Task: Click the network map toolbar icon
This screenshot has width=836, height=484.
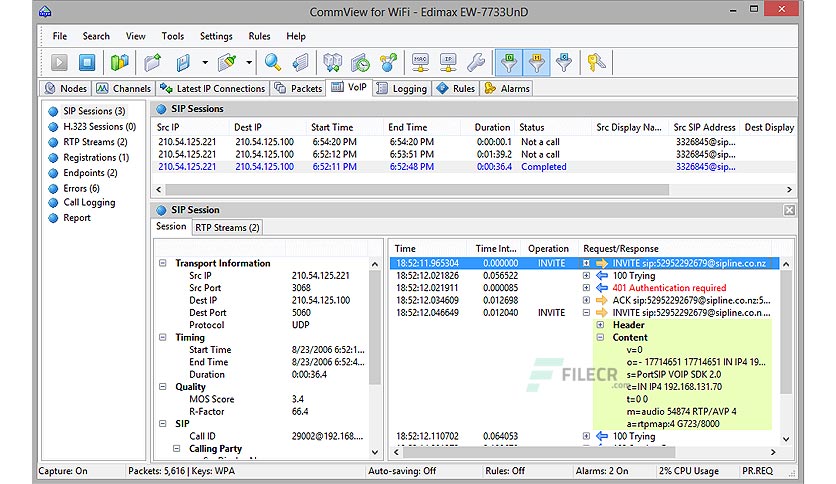Action: coord(333,63)
